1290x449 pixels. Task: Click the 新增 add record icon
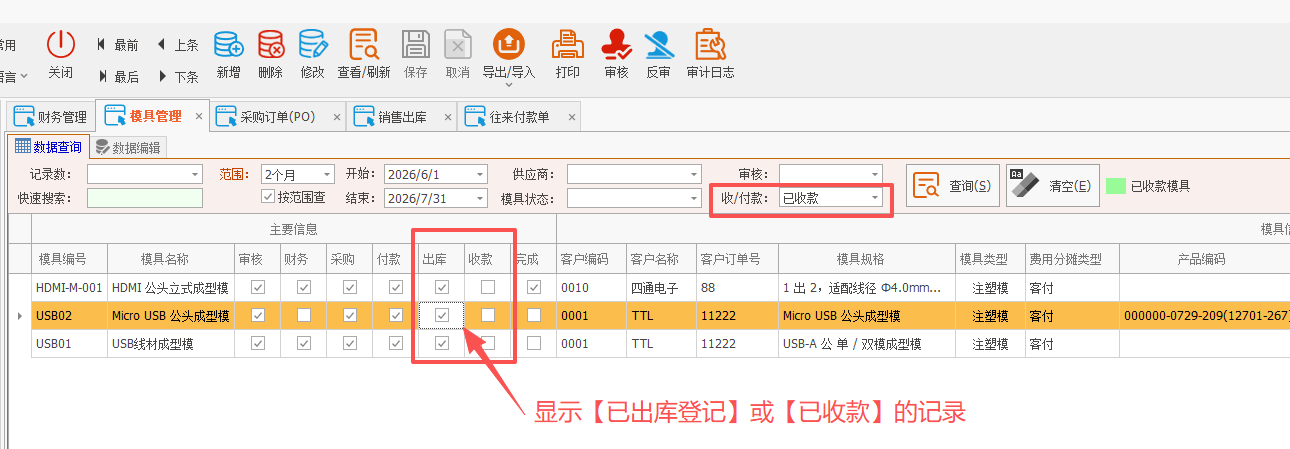pos(228,44)
